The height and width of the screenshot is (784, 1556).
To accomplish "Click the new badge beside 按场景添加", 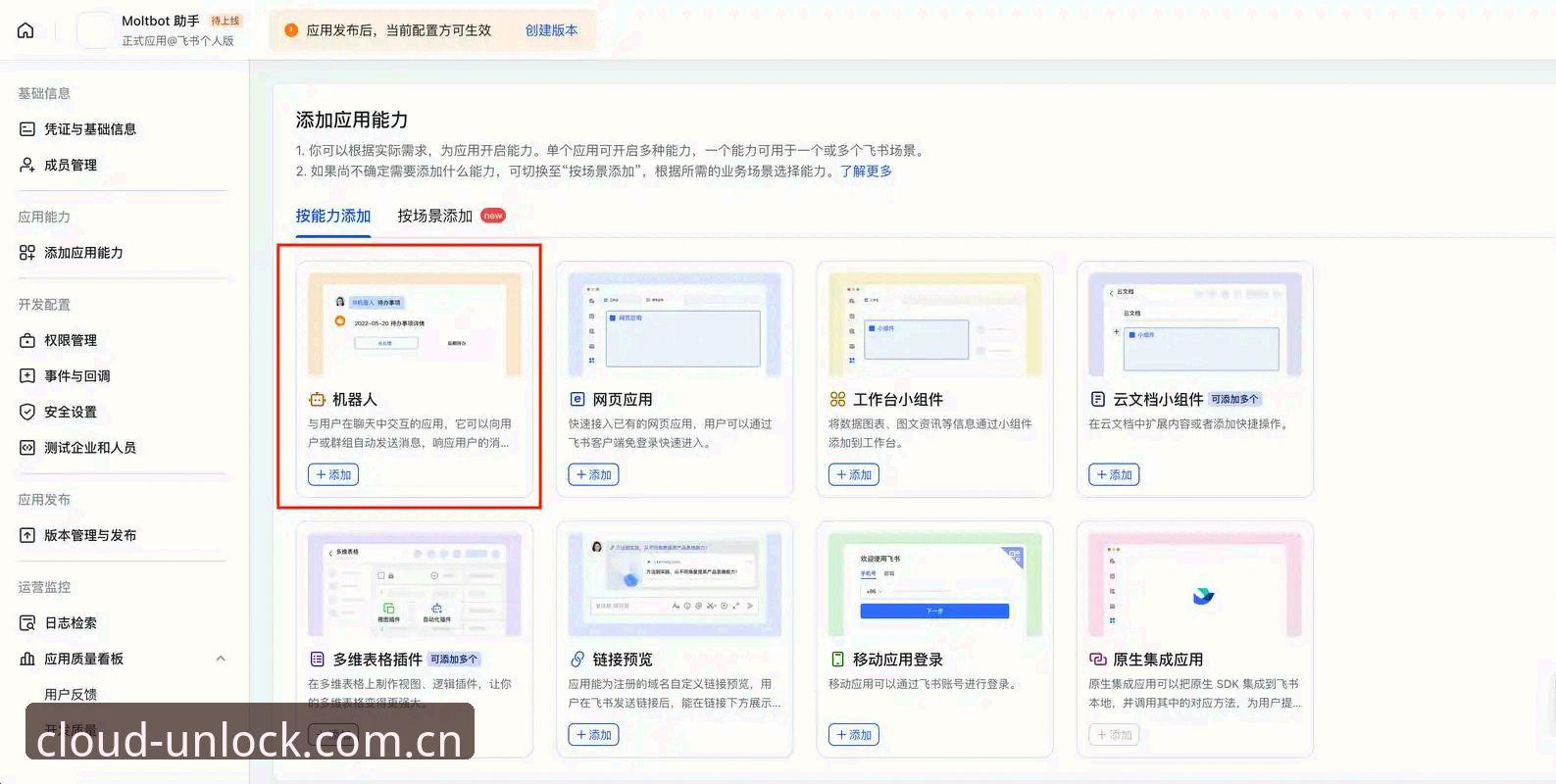I will [493, 216].
